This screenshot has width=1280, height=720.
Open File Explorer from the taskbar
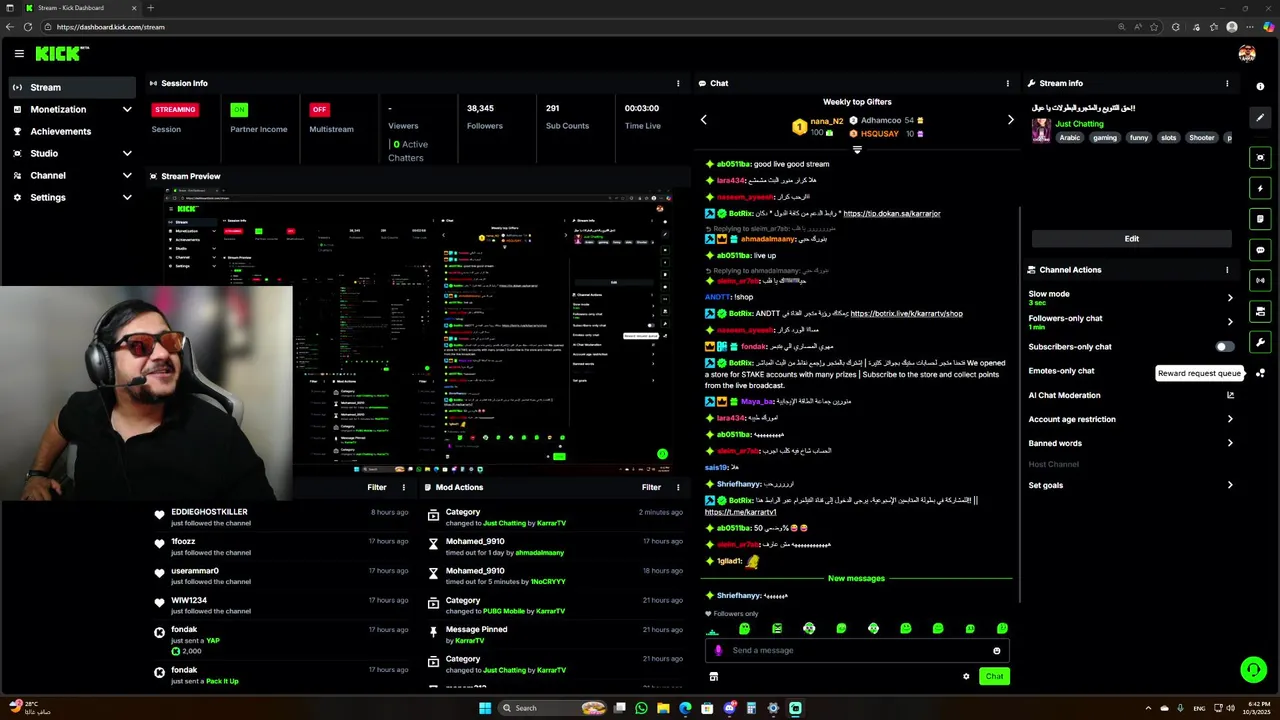click(x=663, y=708)
